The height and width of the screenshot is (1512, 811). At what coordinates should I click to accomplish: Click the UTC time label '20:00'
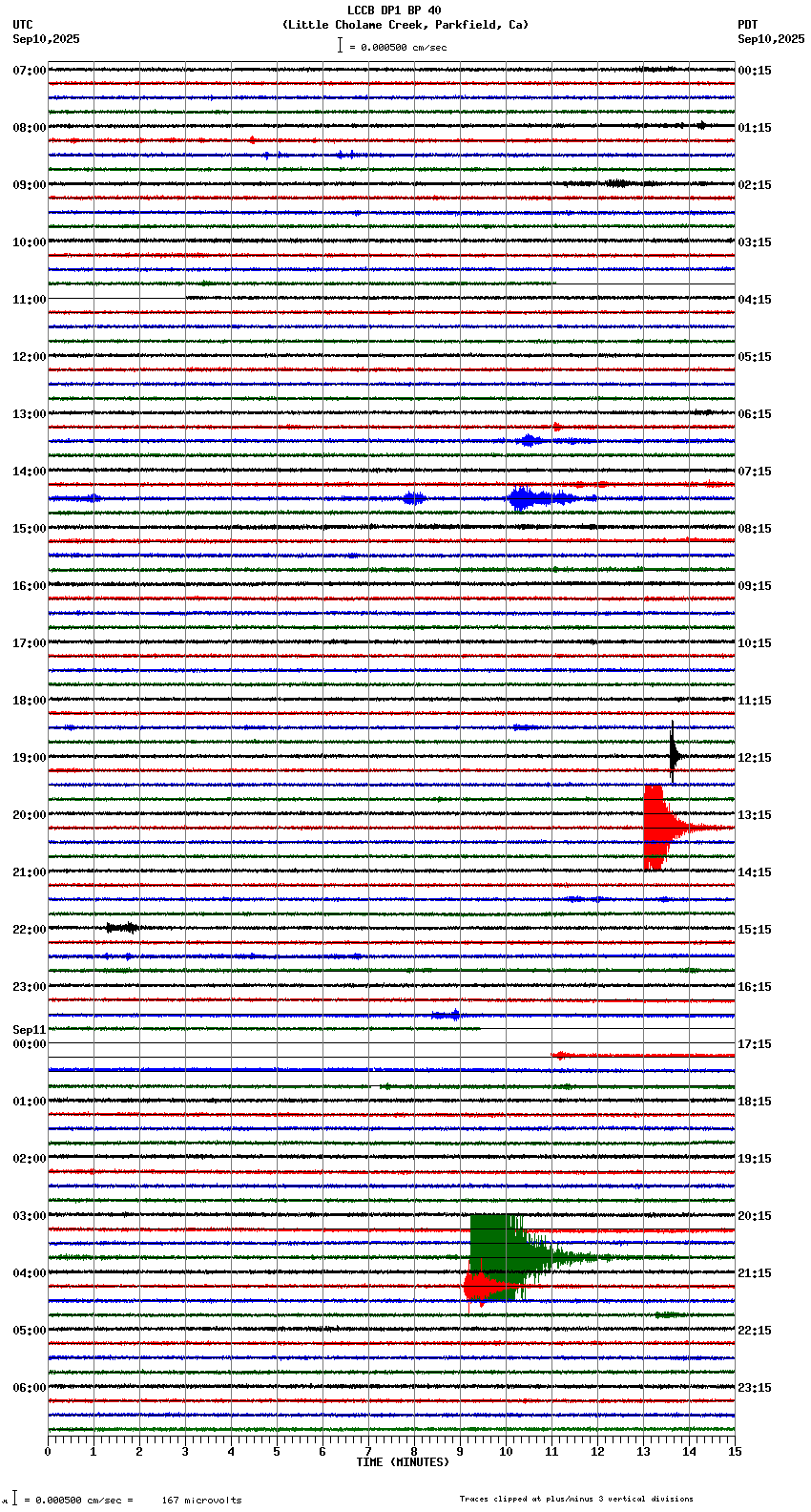30,815
